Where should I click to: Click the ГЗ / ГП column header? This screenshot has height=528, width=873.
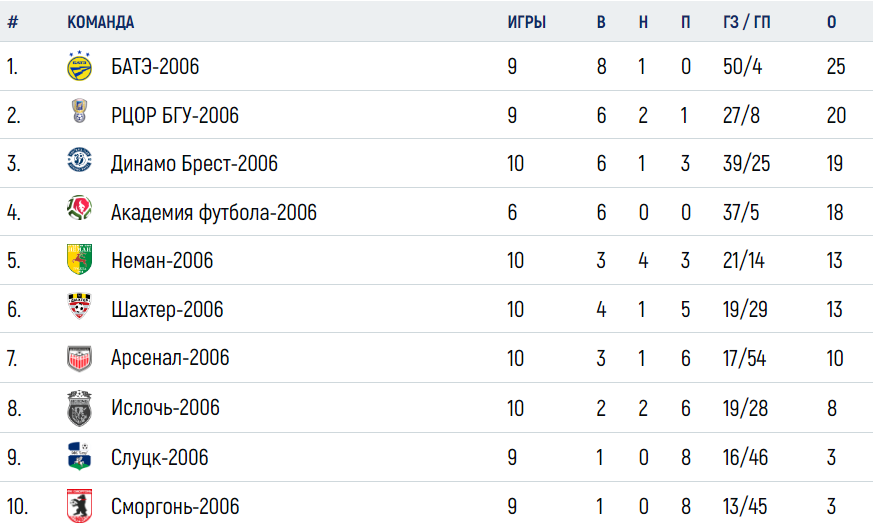point(746,22)
